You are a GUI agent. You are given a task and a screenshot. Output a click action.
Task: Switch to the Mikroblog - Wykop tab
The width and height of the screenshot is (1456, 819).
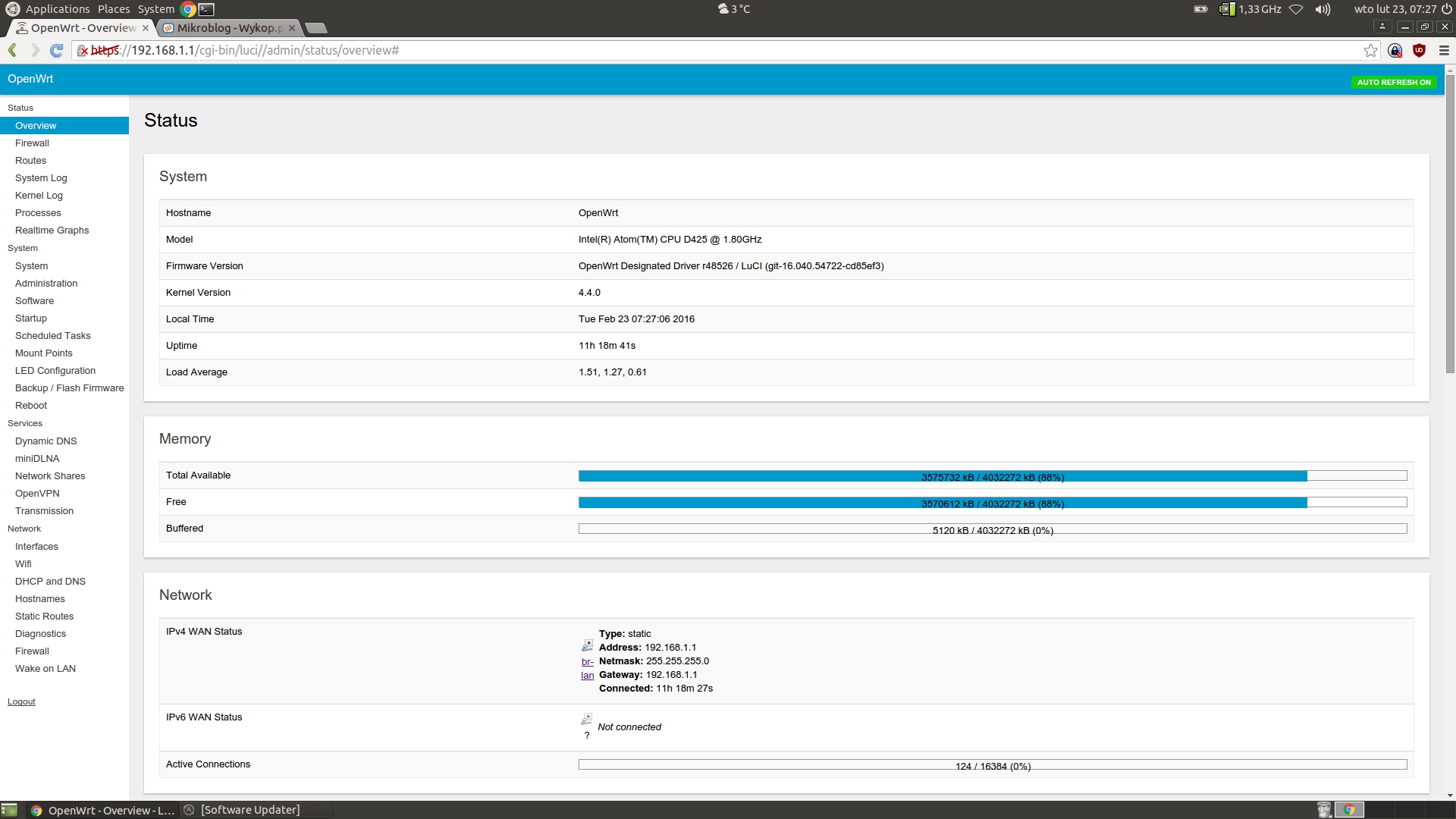click(x=229, y=28)
